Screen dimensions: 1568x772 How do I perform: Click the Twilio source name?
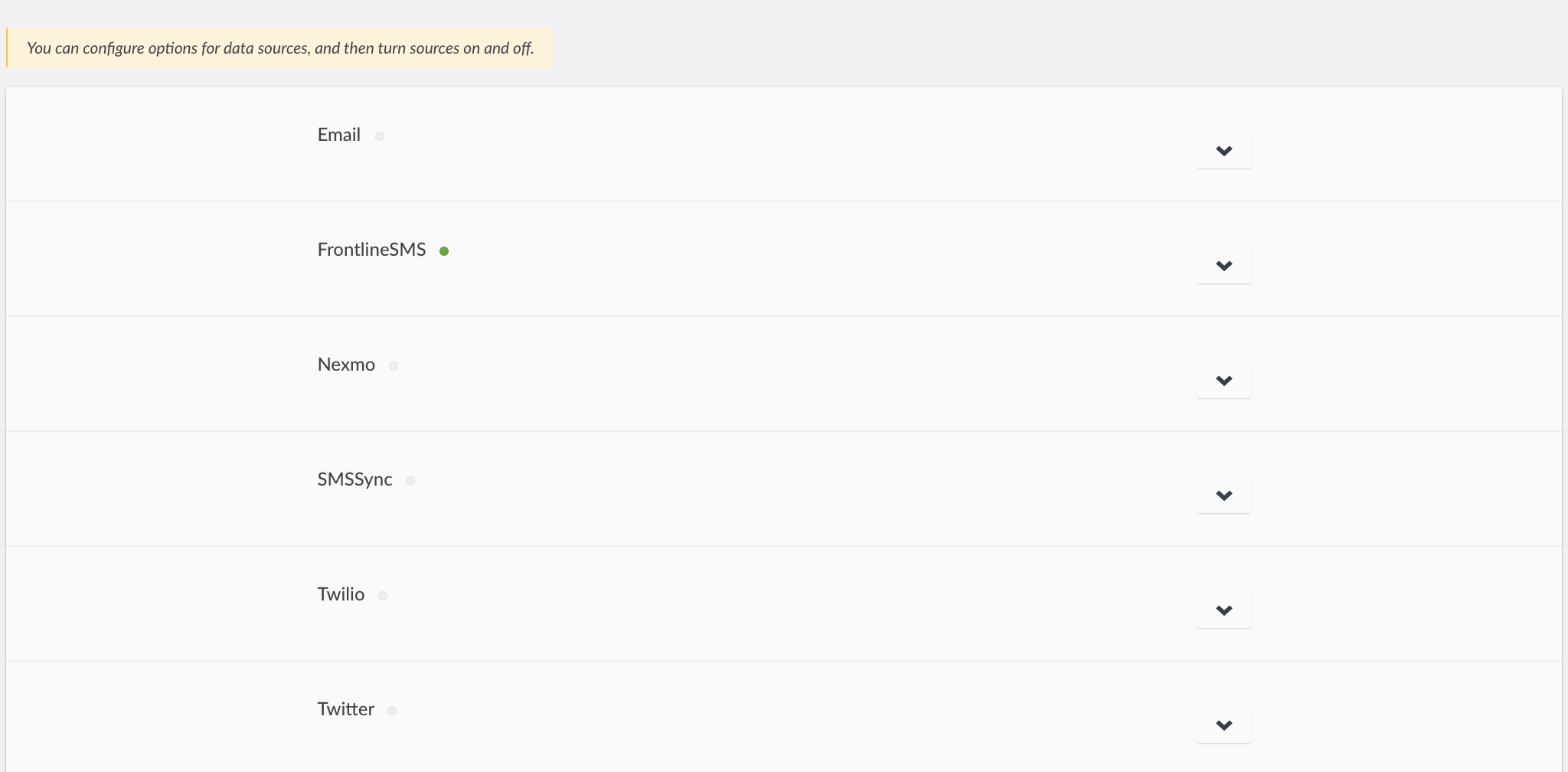pos(341,594)
